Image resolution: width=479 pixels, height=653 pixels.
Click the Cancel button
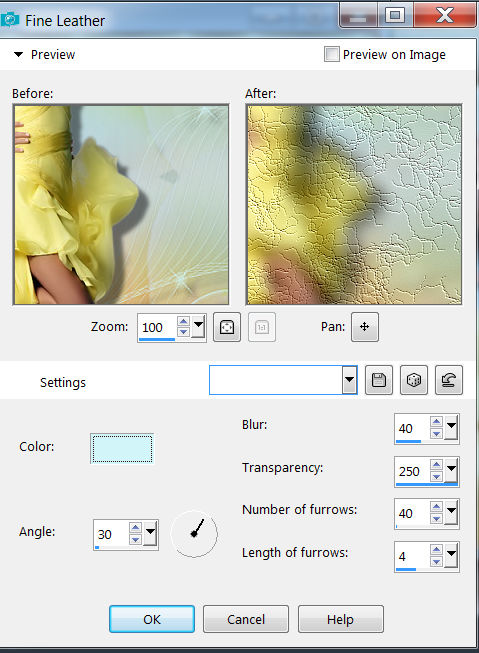pos(246,619)
